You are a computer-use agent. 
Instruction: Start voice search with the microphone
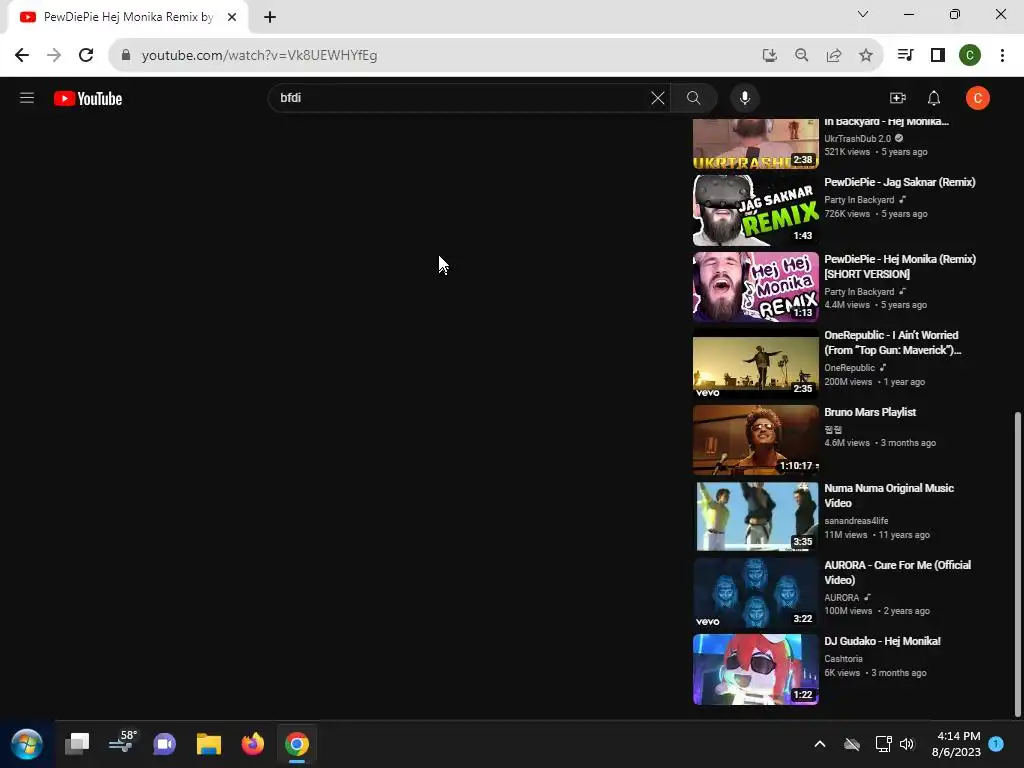tap(744, 98)
